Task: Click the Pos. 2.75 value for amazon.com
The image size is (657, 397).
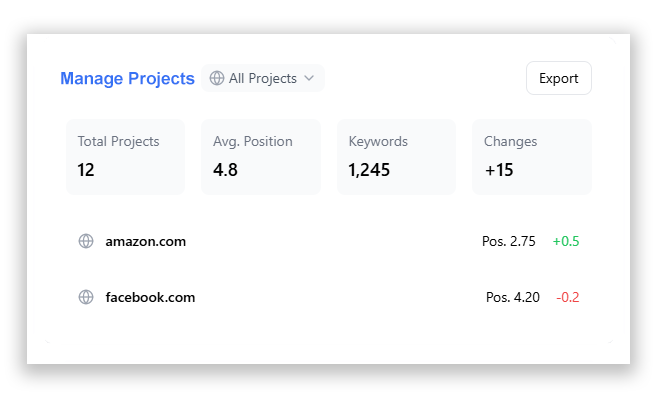Action: [509, 241]
